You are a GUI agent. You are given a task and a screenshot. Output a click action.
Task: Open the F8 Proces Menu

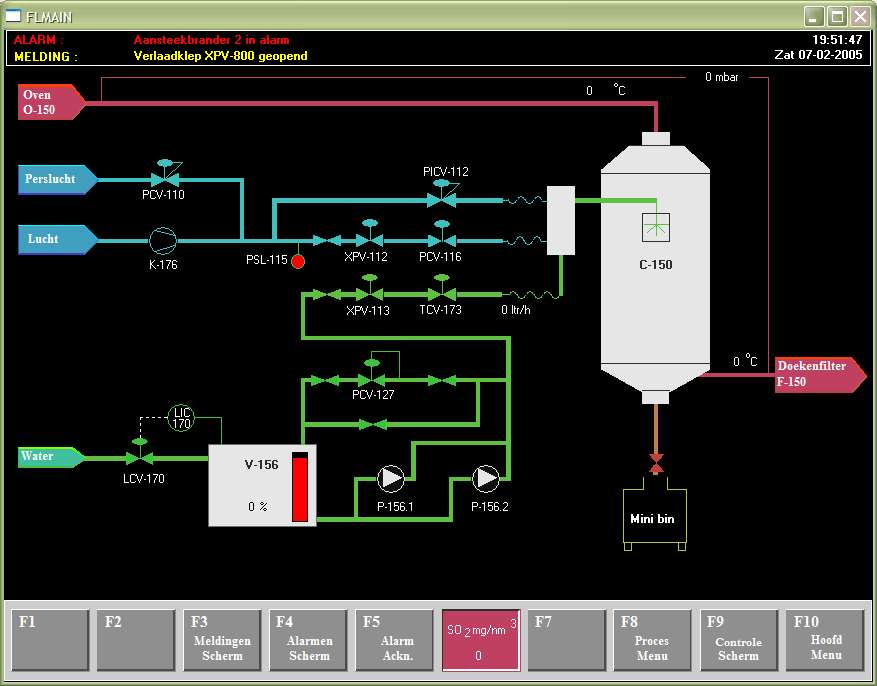pos(652,640)
